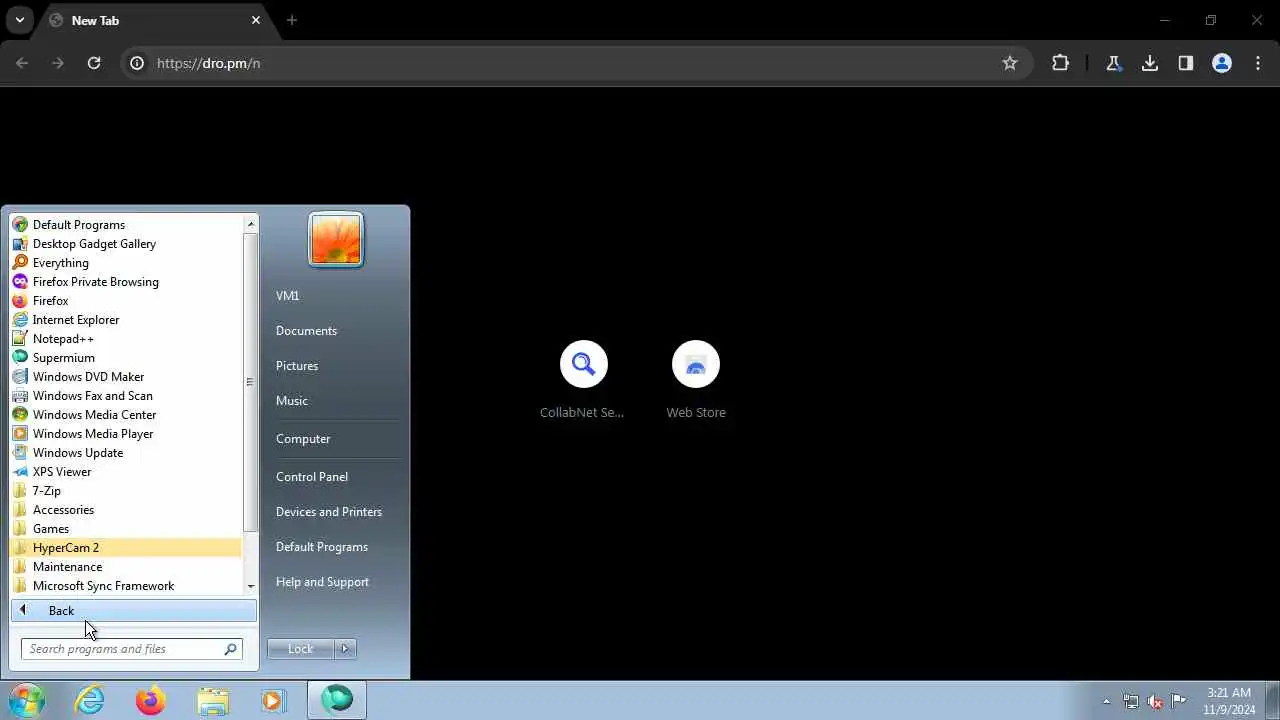This screenshot has width=1280, height=720.
Task: Open the tab search dropdown
Action: coord(19,20)
